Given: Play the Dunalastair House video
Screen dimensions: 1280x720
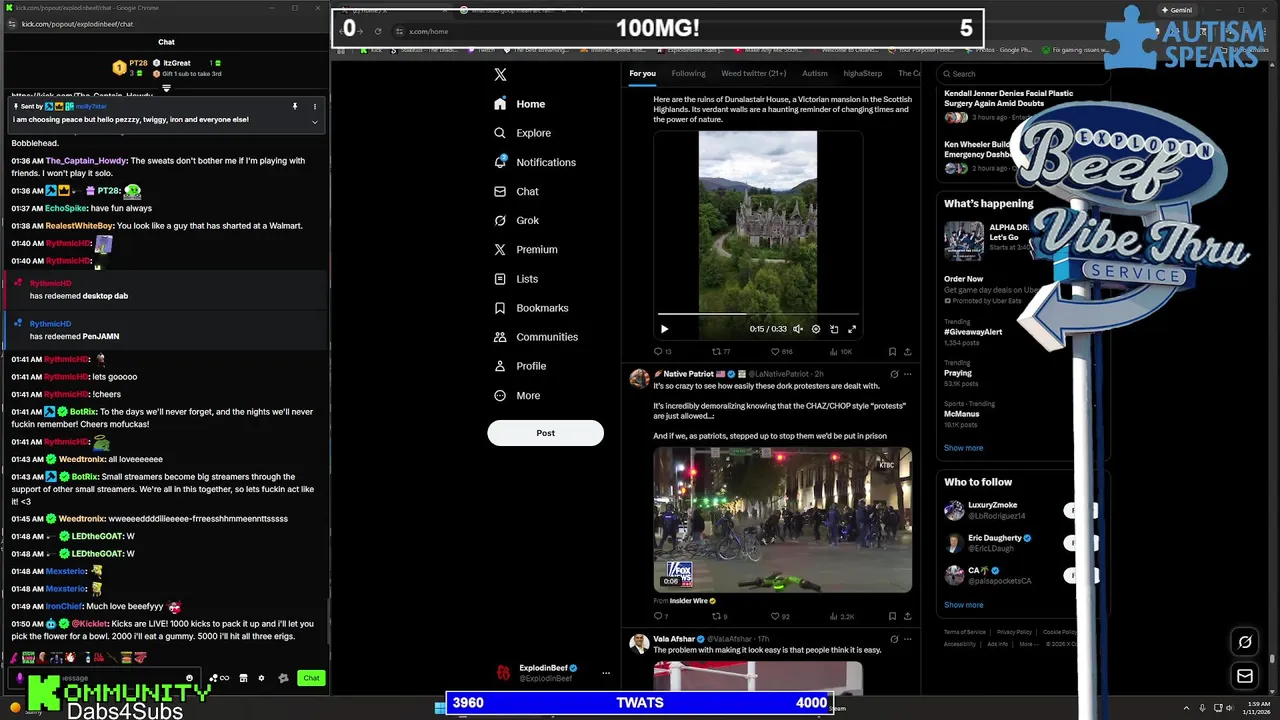Looking at the screenshot, I should pos(664,329).
